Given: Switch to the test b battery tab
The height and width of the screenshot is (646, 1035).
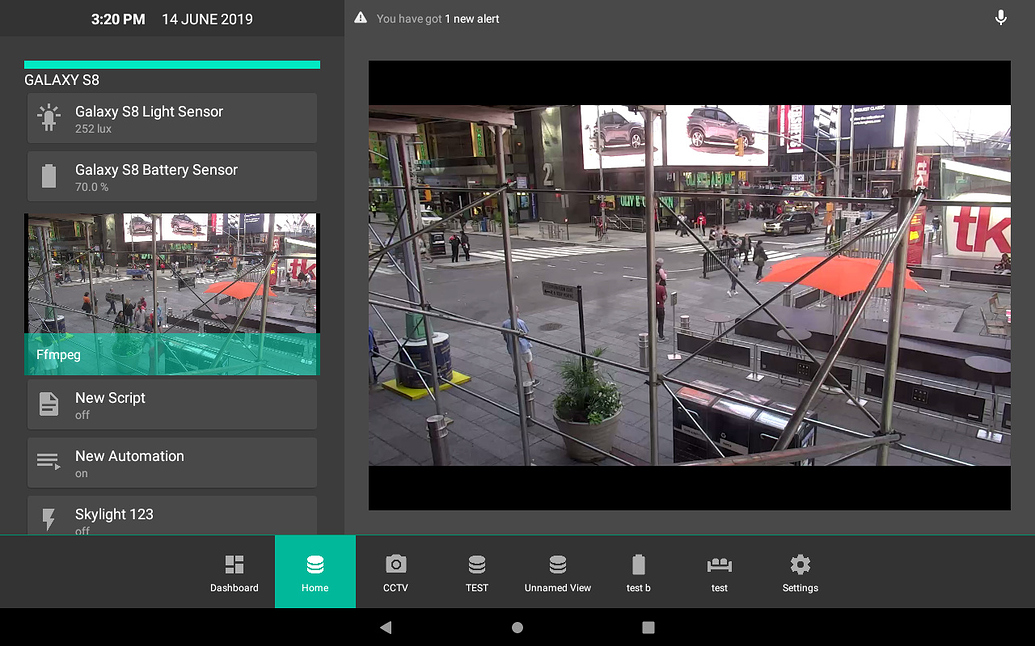Looking at the screenshot, I should point(638,572).
